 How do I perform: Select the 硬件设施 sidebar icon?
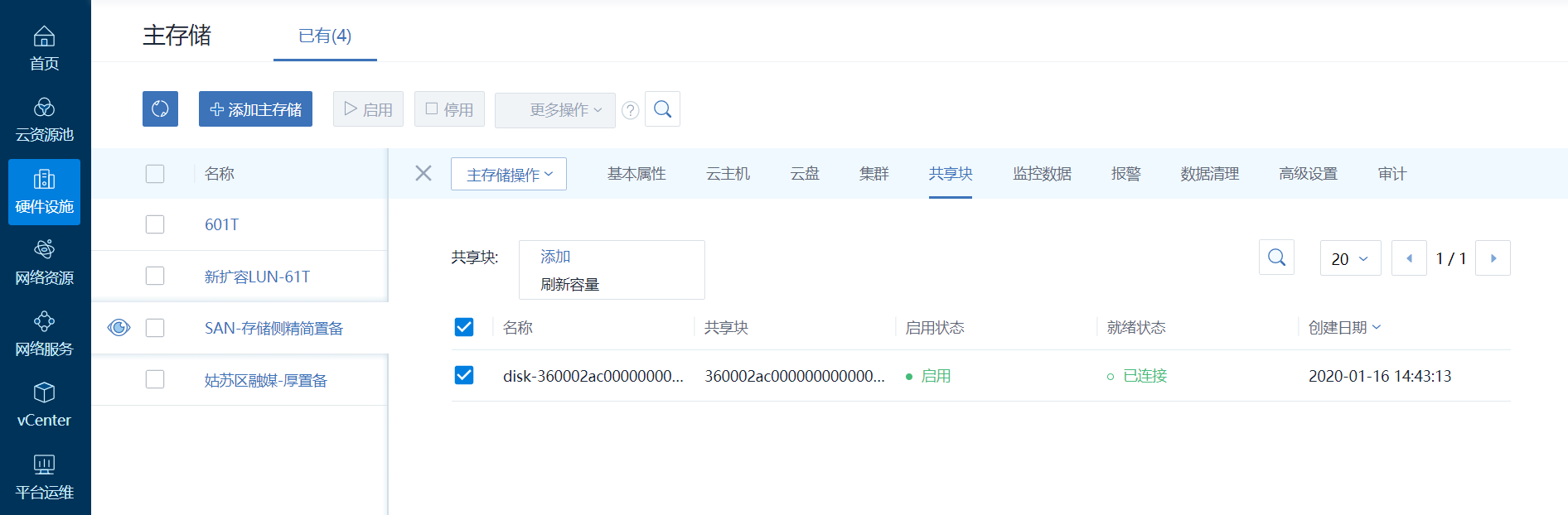click(x=45, y=192)
